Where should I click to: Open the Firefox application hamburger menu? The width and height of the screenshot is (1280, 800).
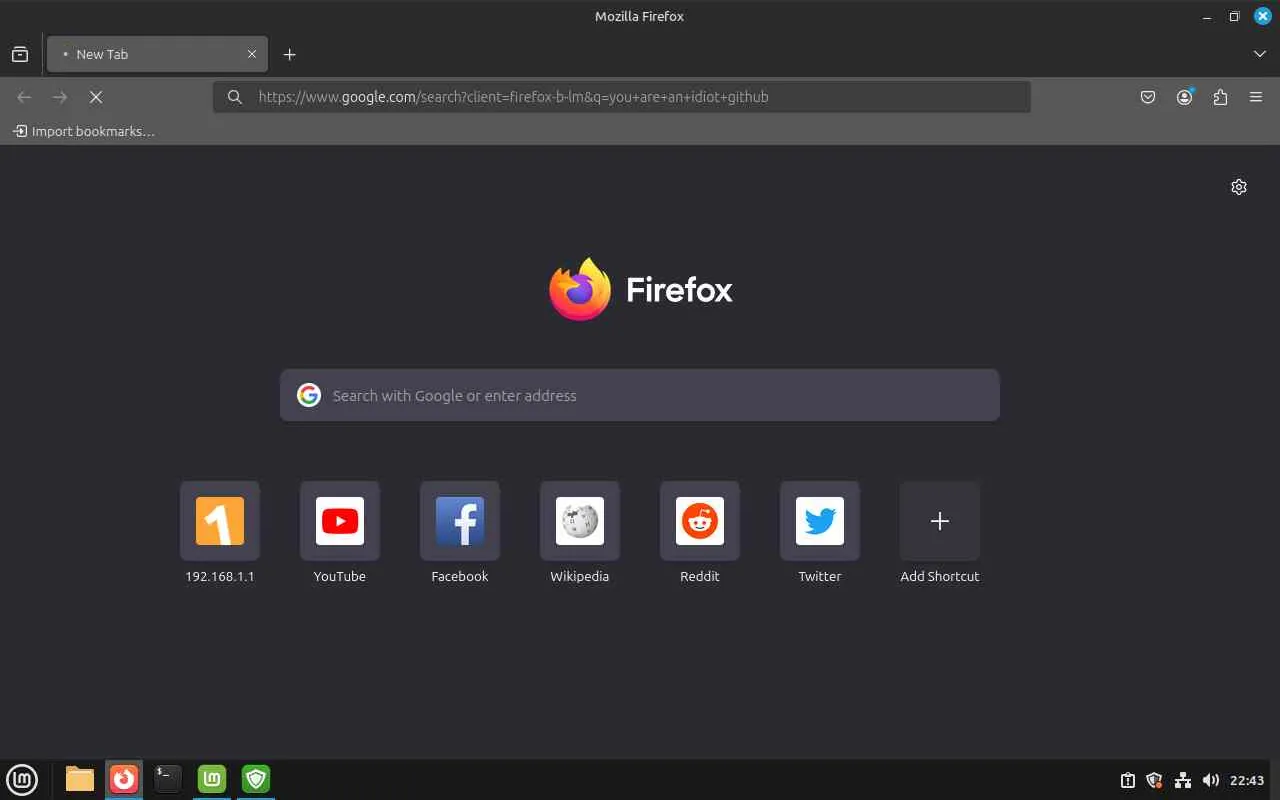[x=1256, y=97]
